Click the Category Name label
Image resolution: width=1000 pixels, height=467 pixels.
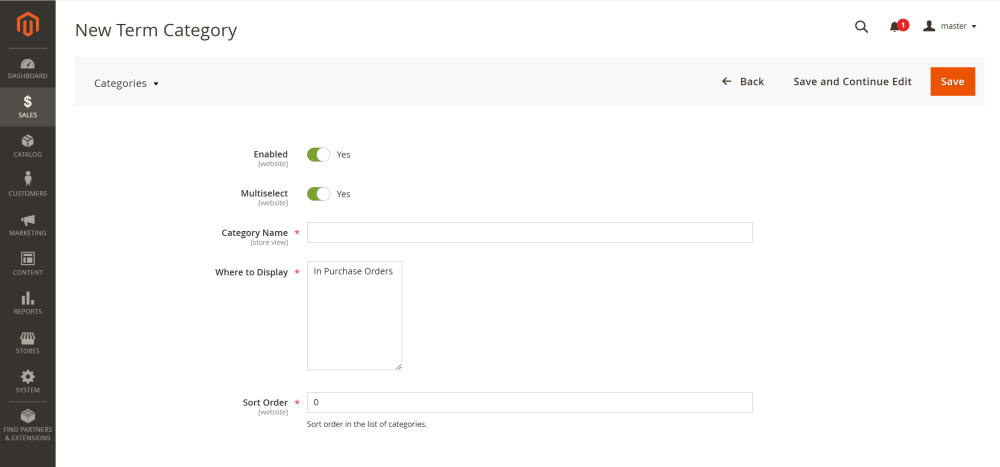[x=254, y=233]
